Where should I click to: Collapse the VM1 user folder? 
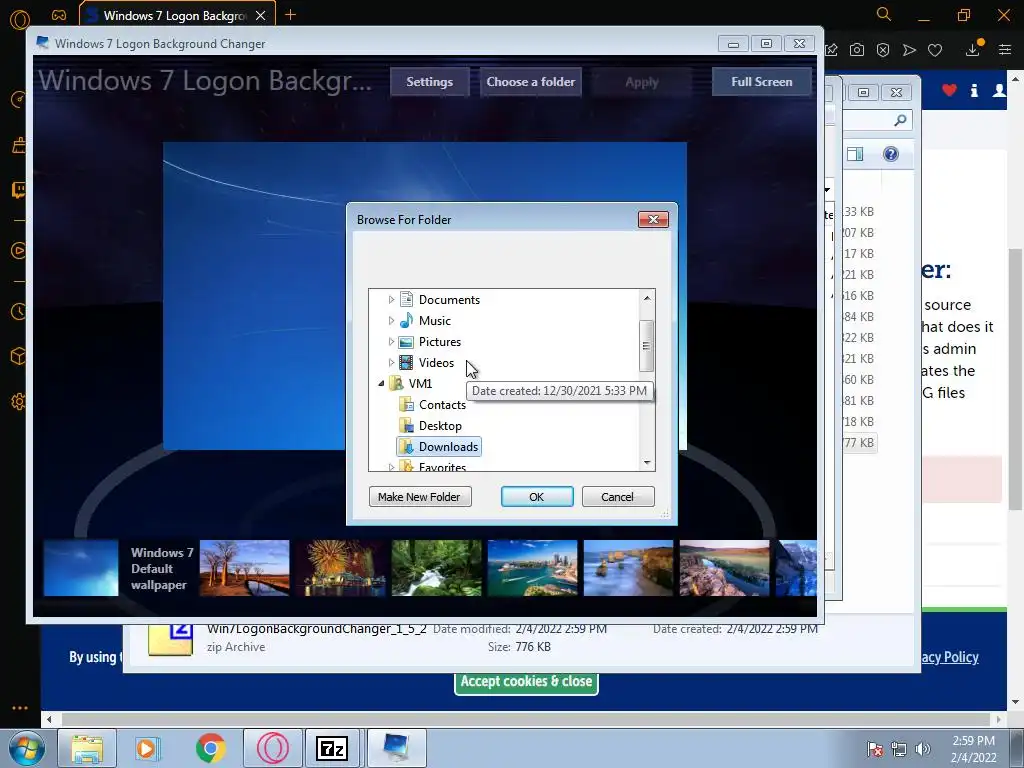click(x=381, y=383)
